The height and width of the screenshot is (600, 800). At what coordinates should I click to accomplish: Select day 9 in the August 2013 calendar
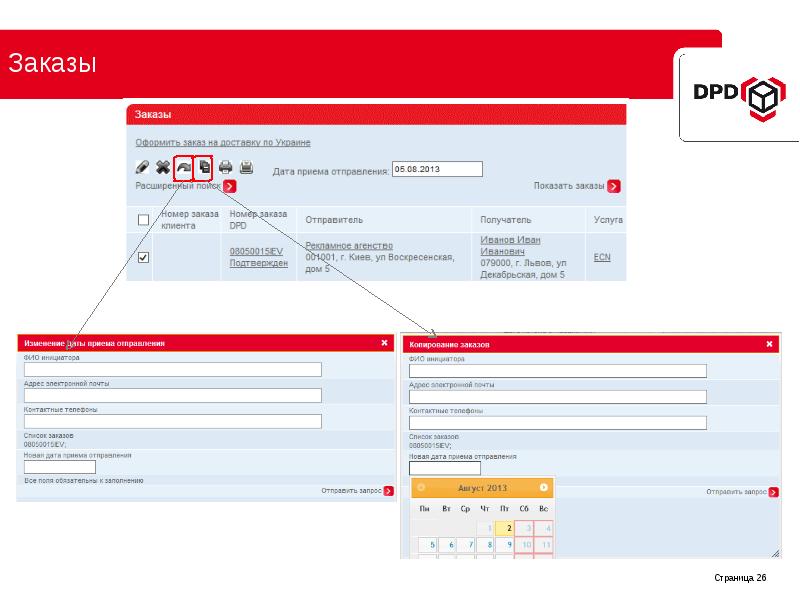pos(509,545)
